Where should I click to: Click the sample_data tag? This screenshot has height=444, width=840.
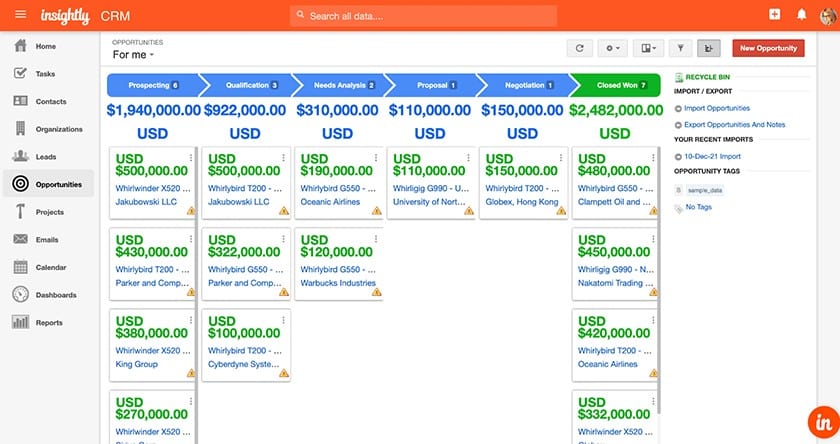coord(705,190)
